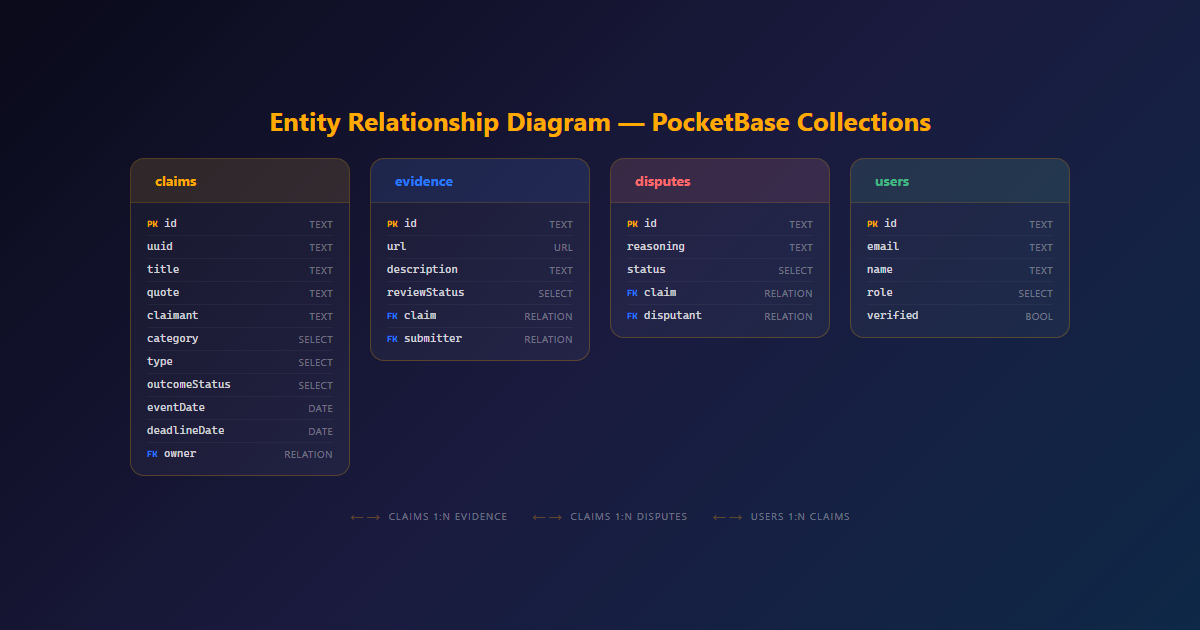Click the PK badge in users table

872,225
